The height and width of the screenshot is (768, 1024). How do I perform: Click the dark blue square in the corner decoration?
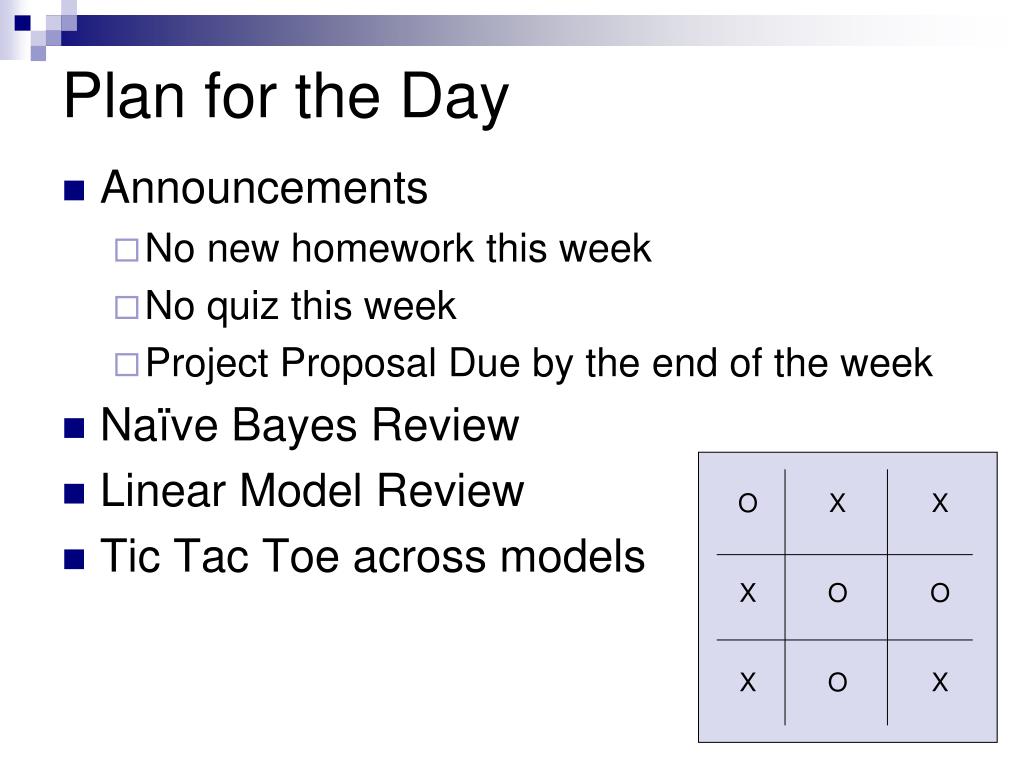[x=23, y=23]
